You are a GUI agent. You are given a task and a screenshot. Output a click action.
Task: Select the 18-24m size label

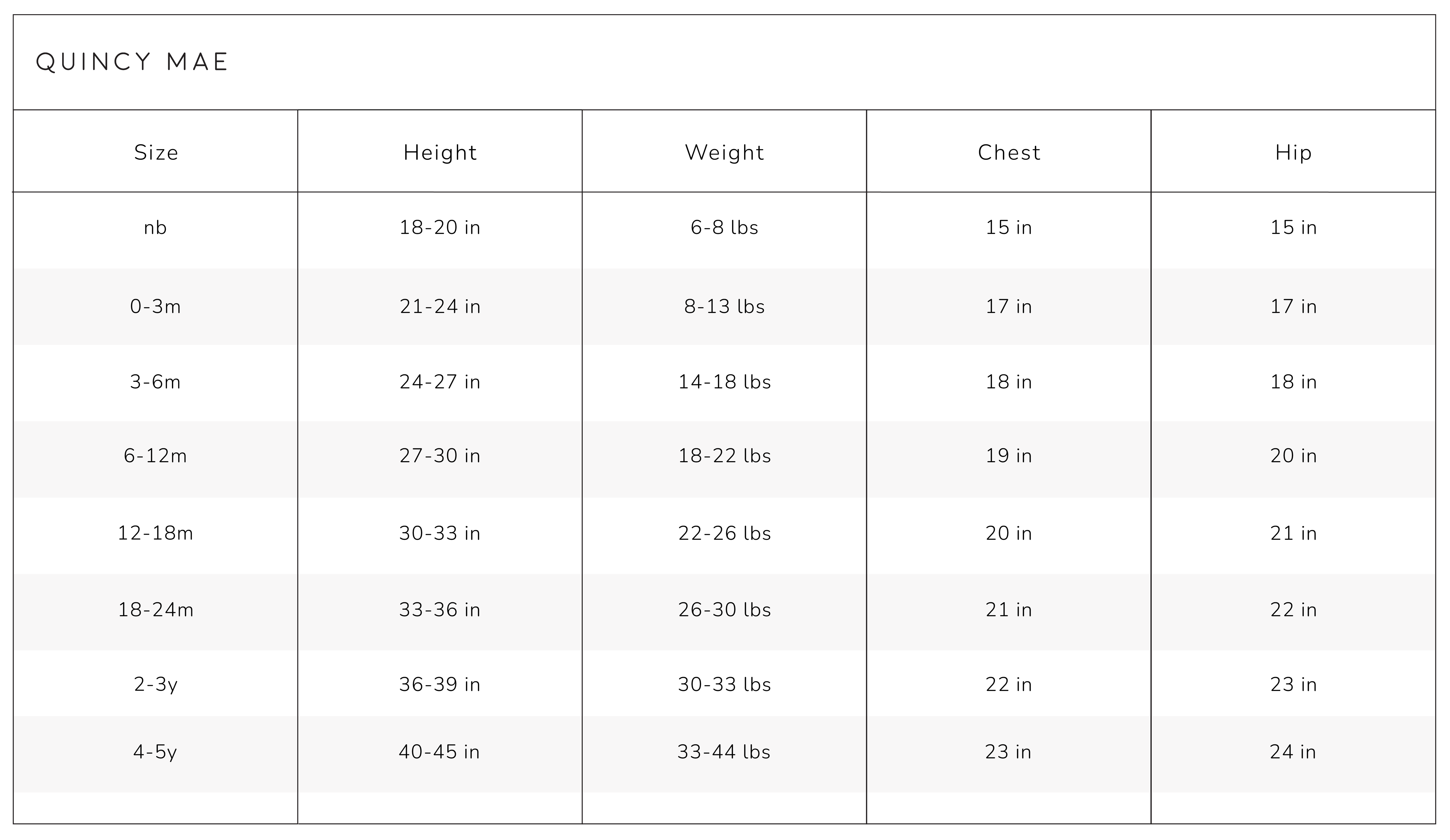point(155,610)
